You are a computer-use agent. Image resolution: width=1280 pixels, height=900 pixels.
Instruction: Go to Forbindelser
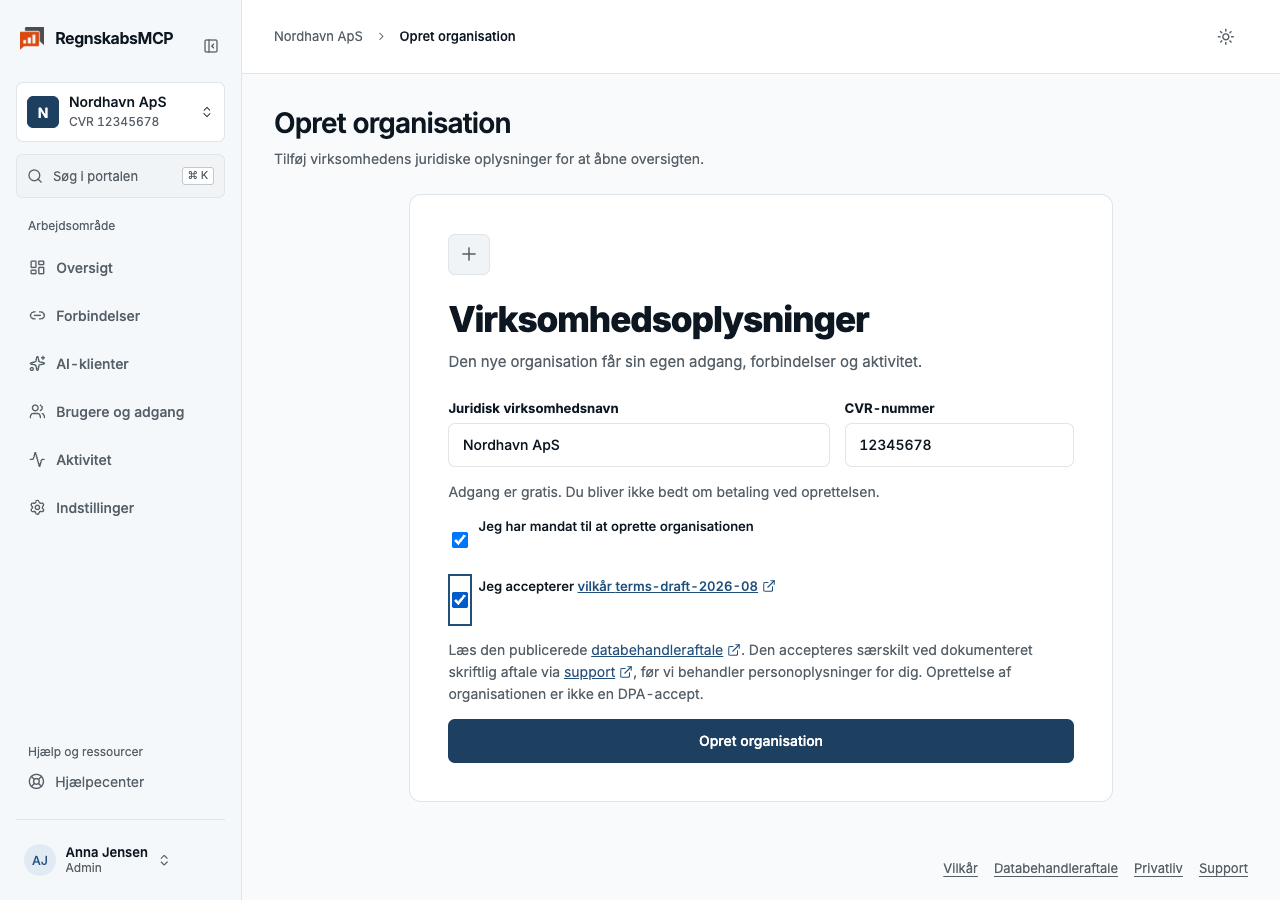coord(120,316)
